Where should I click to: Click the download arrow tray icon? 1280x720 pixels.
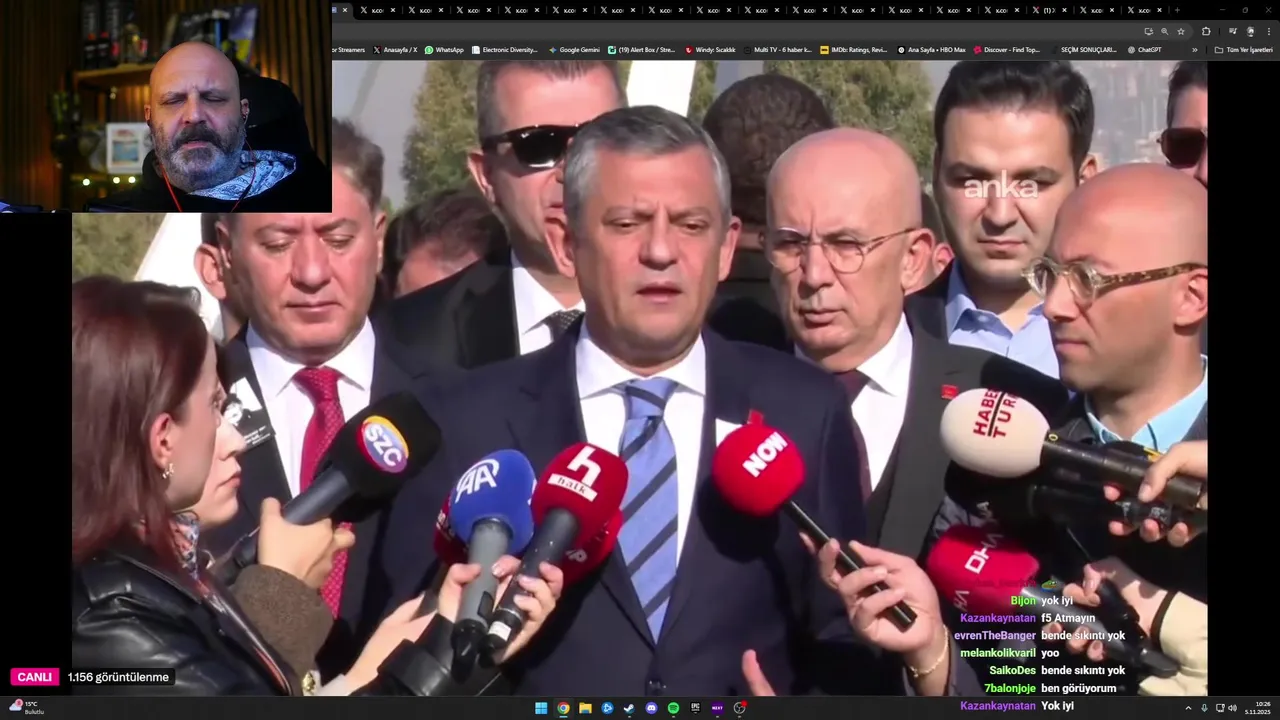pos(1204,708)
